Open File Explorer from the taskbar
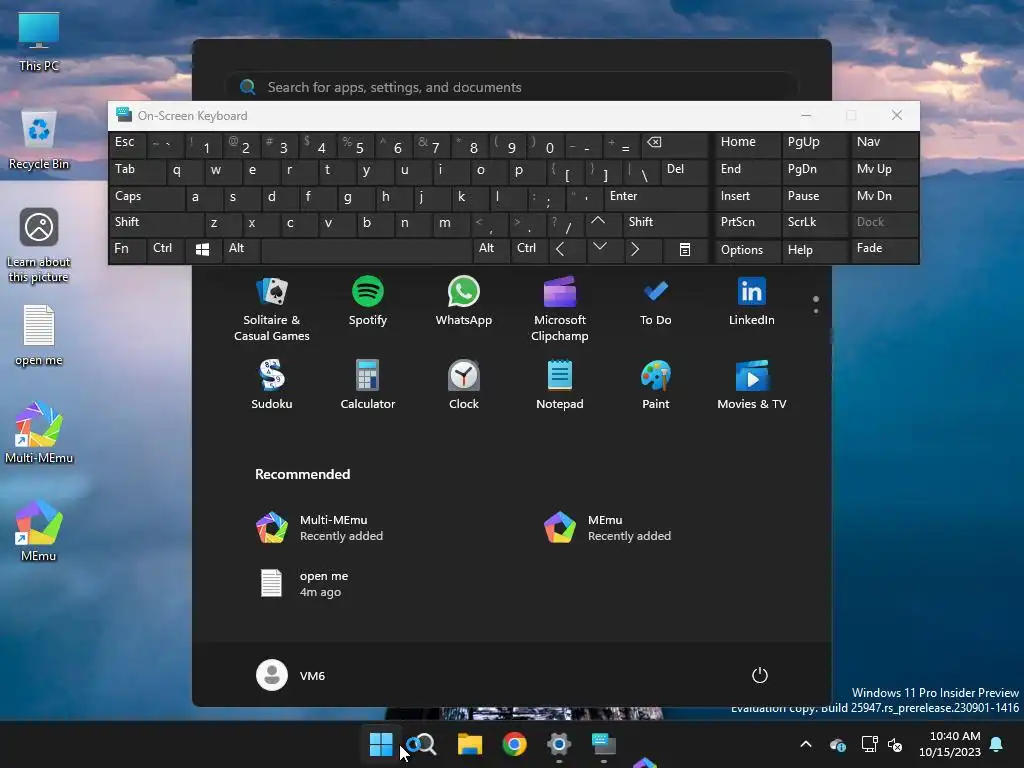The height and width of the screenshot is (768, 1024). click(x=470, y=744)
